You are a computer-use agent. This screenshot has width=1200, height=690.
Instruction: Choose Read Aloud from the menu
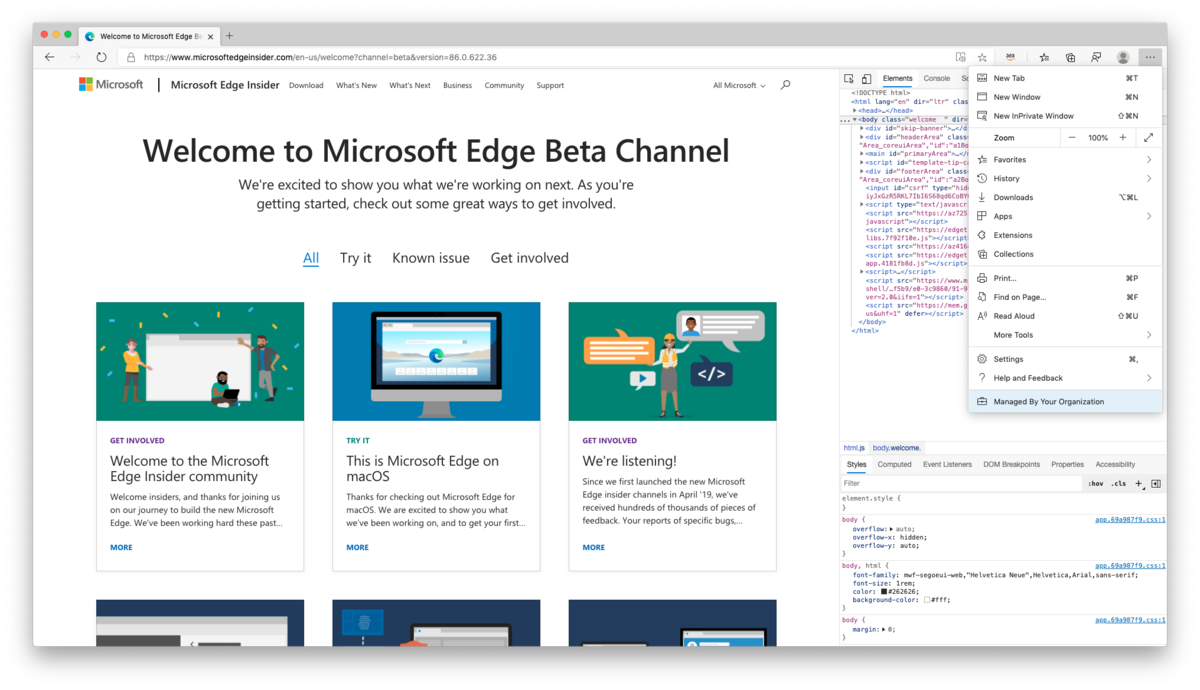1065,316
